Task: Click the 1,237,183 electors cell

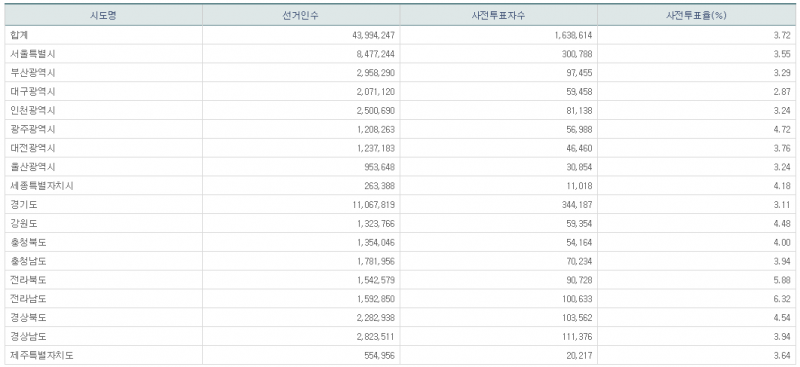Action: point(376,149)
